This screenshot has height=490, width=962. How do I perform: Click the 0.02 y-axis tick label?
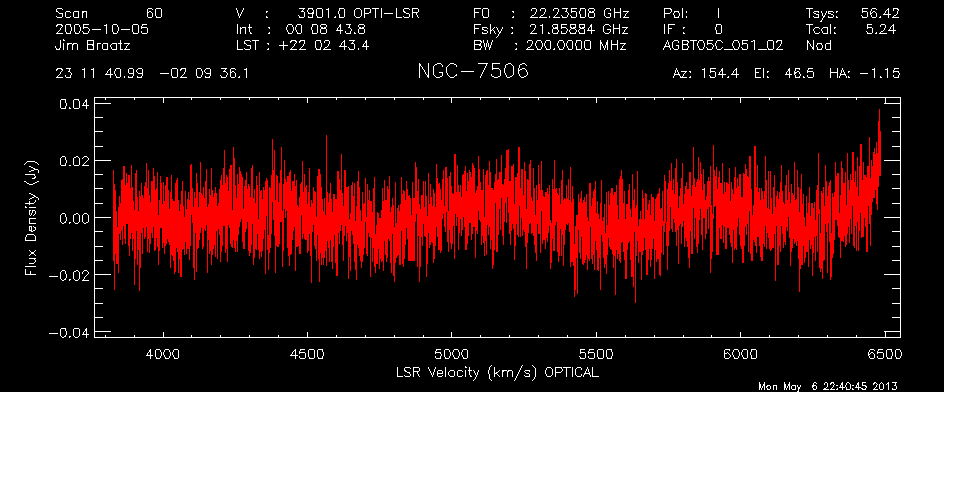[74, 161]
